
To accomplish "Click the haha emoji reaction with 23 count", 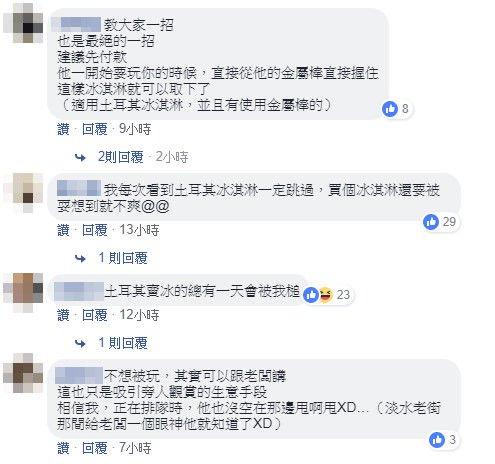I will point(326,295).
